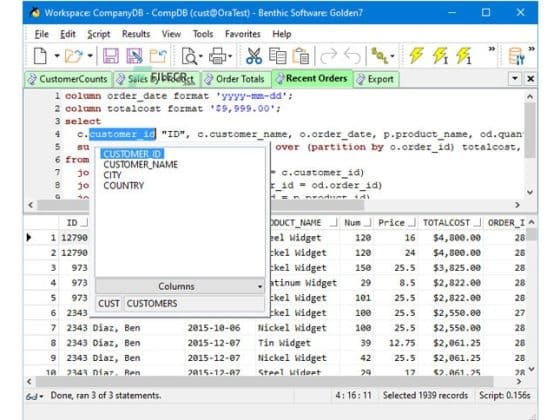Expand the dropdown arrow beside the Open folder icon
The width and height of the screenshot is (560, 420).
pyautogui.click(x=90, y=56)
